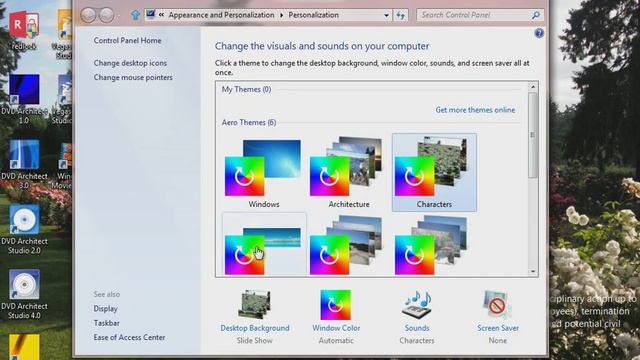Open the DVD Architect 1.0 desktop shortcut
This screenshot has height=360, width=640.
[24, 99]
